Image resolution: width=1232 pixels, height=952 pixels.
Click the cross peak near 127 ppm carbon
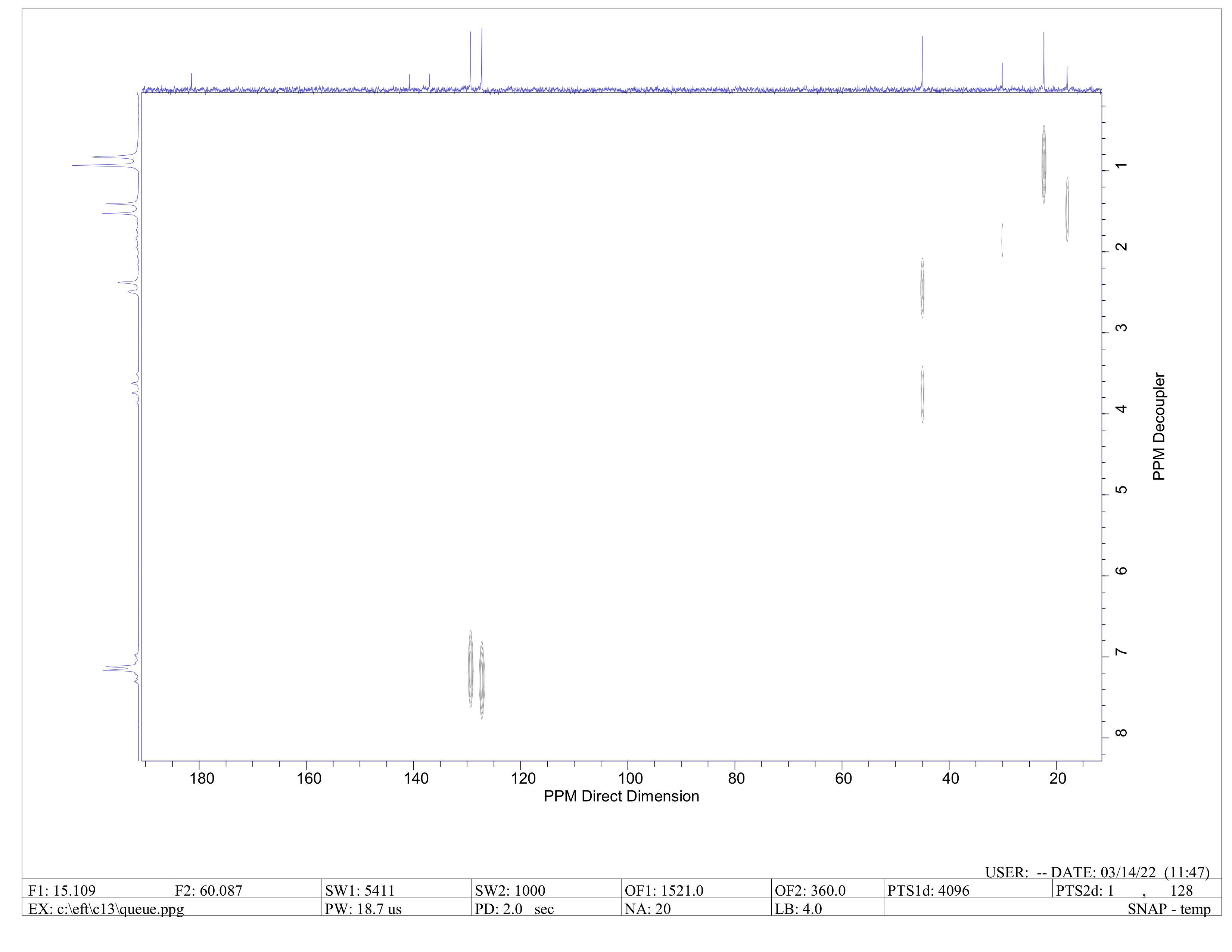482,680
